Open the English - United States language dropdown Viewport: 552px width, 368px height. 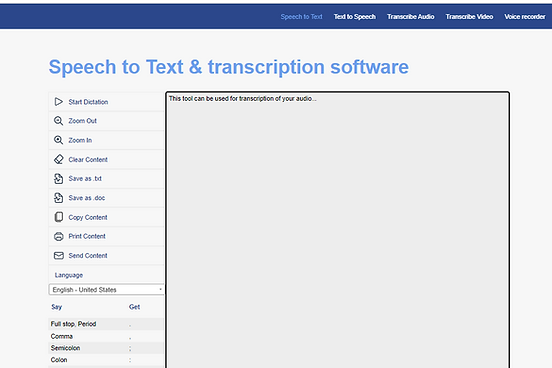click(x=106, y=289)
